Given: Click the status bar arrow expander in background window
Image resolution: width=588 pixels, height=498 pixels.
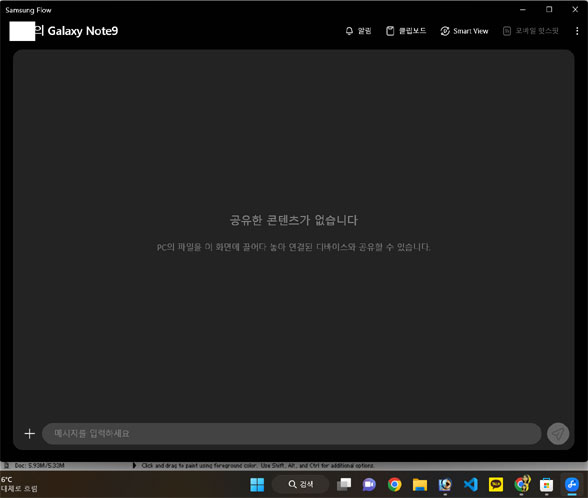Looking at the screenshot, I should [135, 465].
